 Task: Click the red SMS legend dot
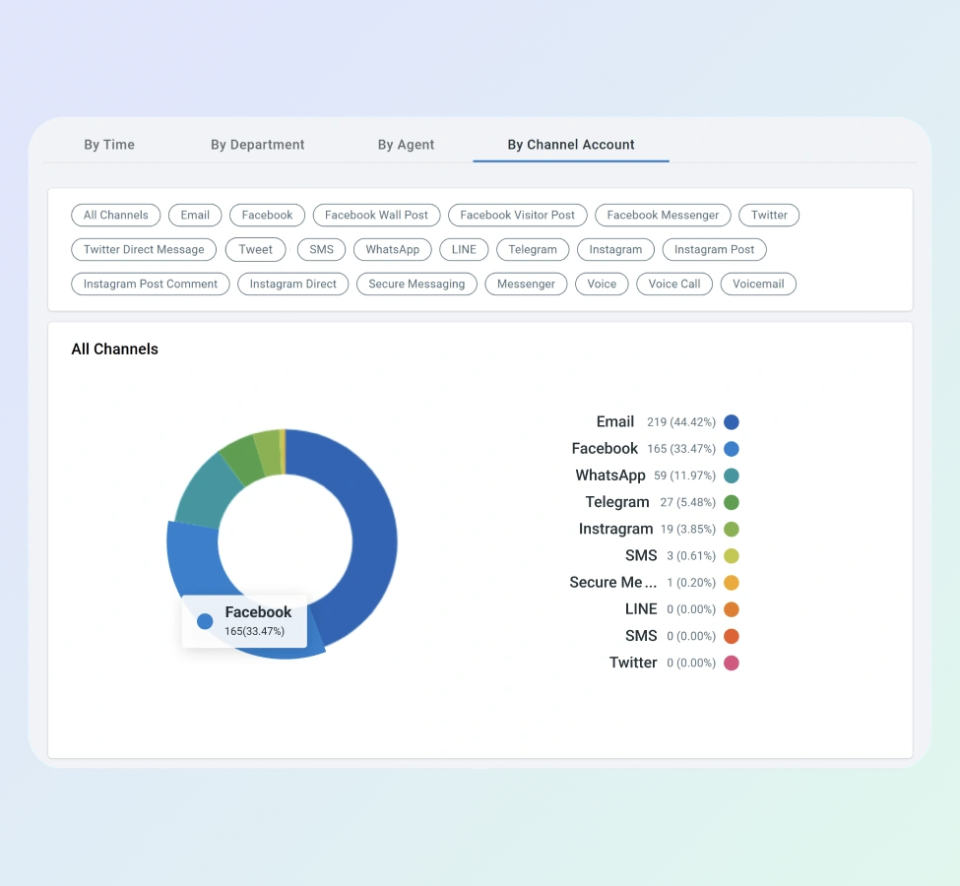731,636
